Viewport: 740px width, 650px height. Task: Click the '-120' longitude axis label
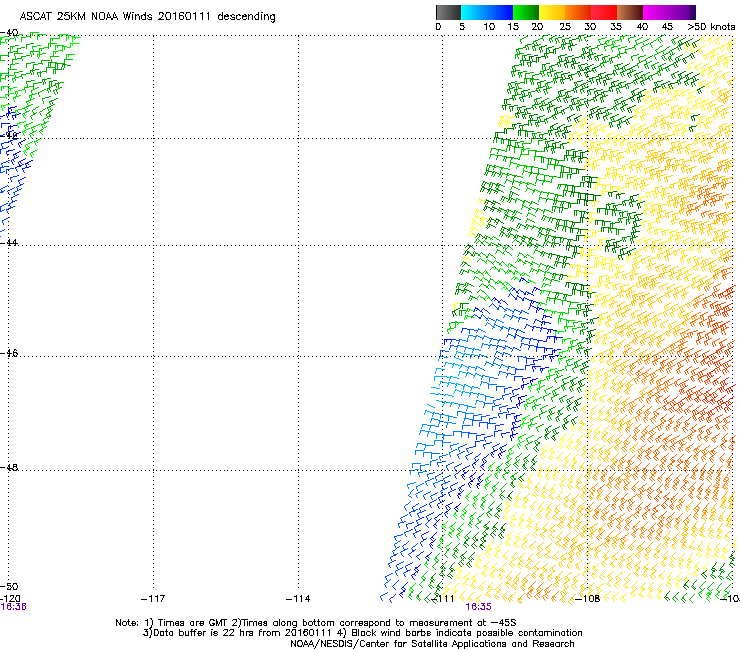tap(10, 599)
